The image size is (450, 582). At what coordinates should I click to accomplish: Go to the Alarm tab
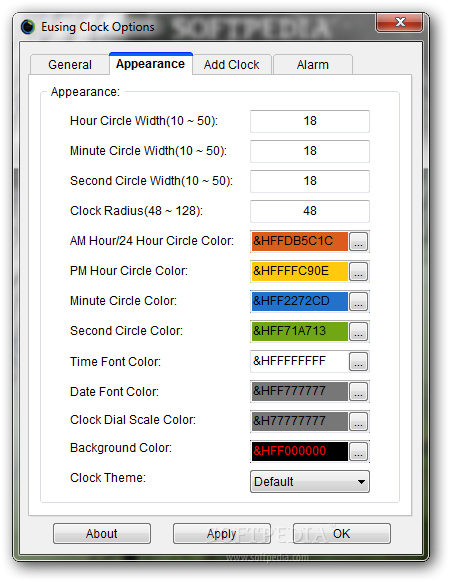pos(313,65)
